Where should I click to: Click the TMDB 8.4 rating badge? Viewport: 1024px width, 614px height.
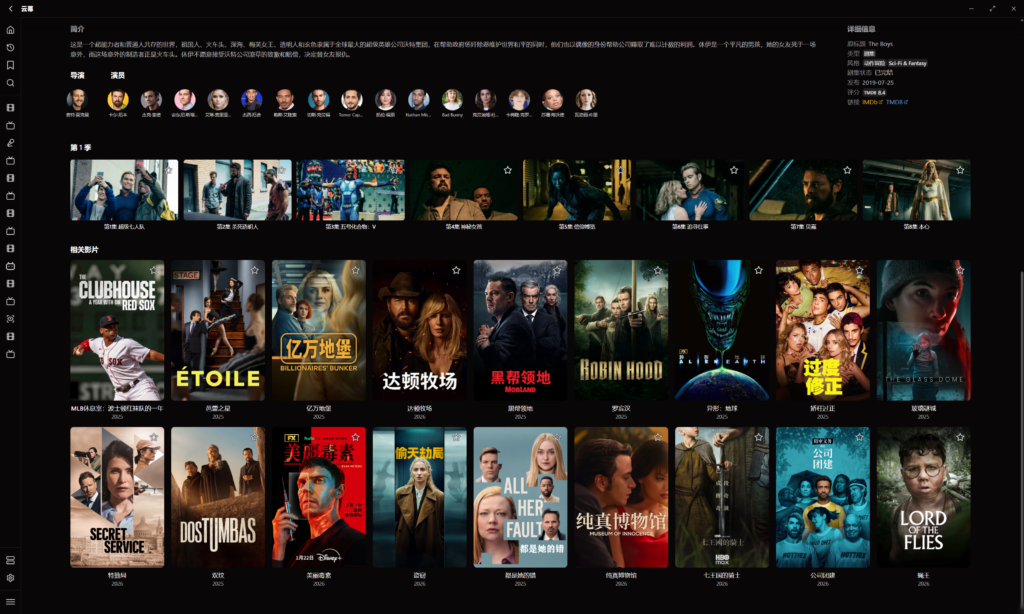click(874, 93)
